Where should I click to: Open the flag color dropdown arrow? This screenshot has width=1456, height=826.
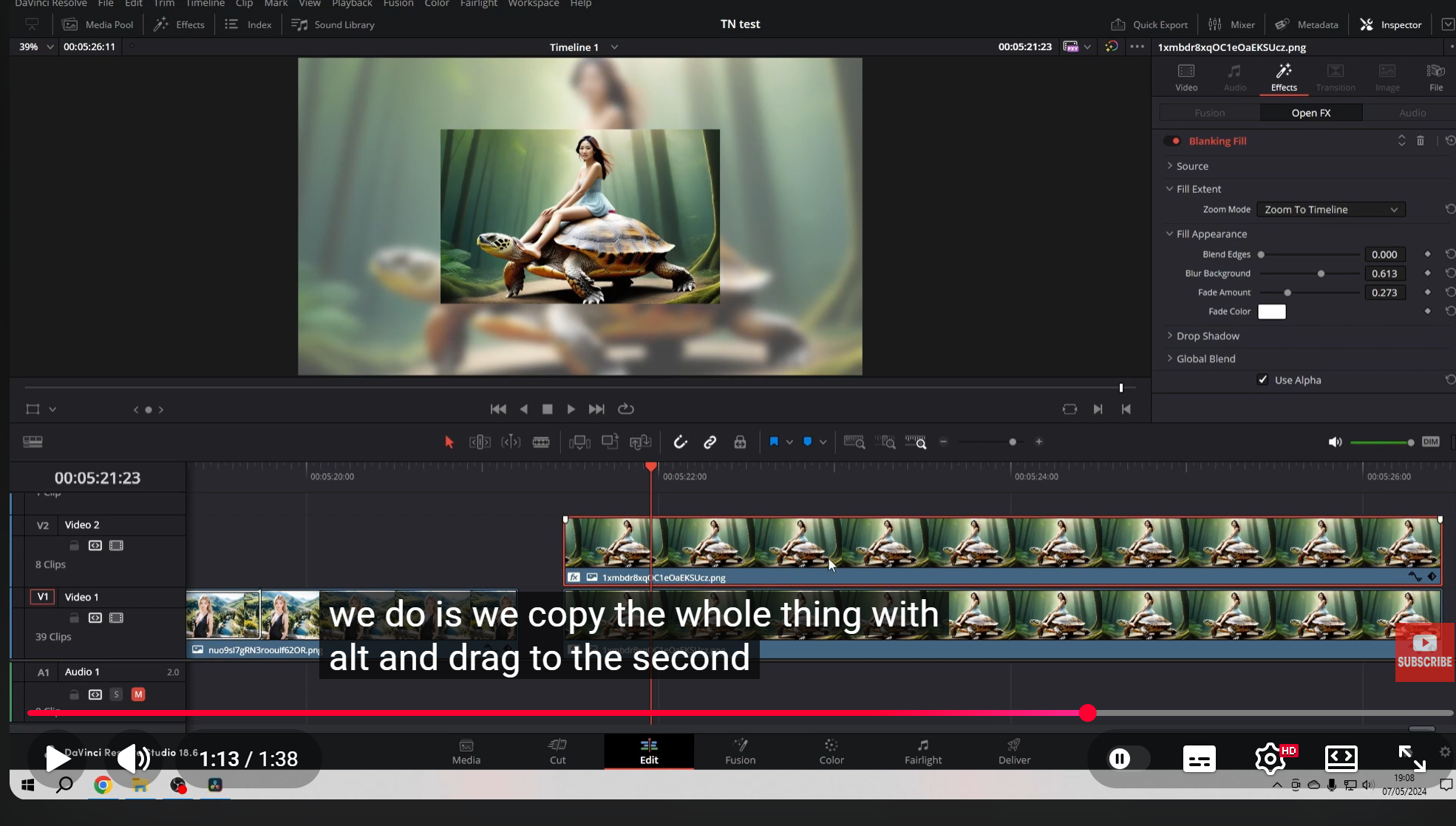(789, 442)
